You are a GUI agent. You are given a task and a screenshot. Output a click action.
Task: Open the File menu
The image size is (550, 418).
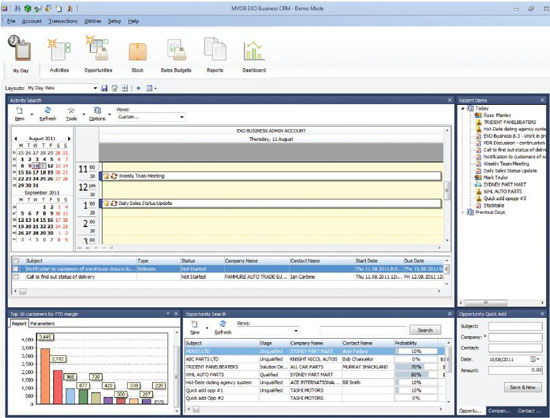tap(11, 21)
